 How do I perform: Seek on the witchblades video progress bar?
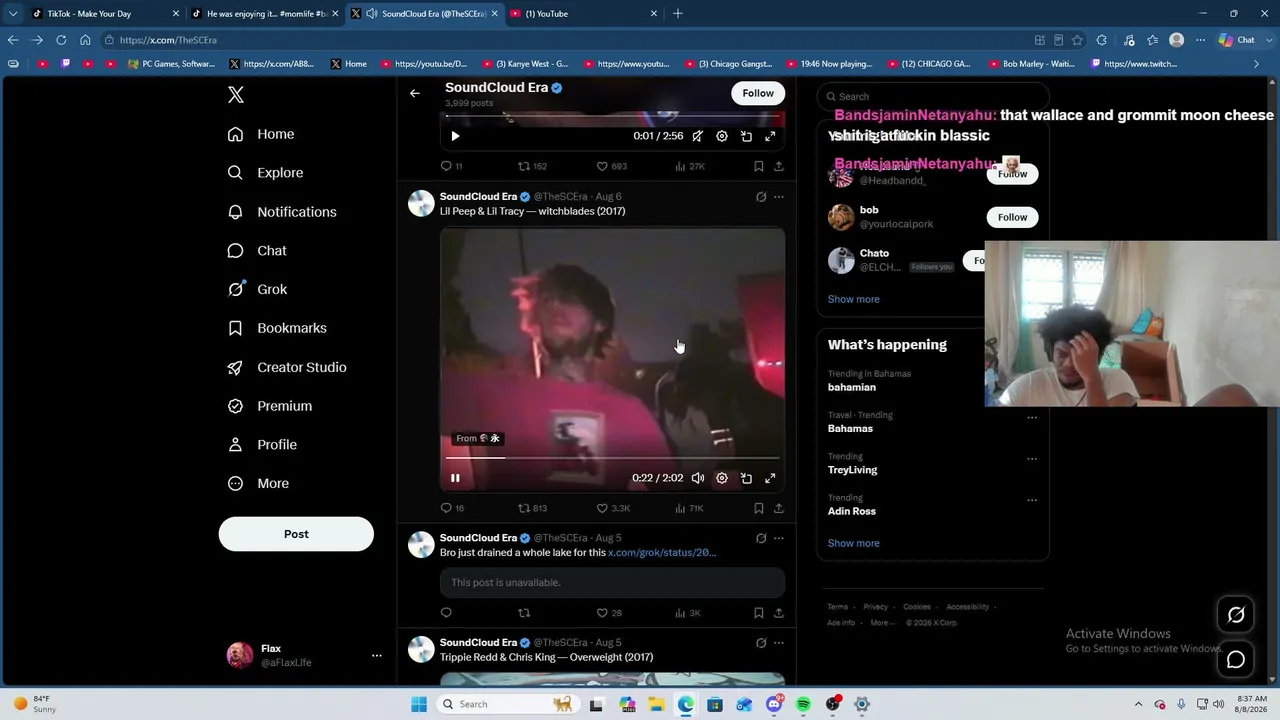click(x=612, y=458)
